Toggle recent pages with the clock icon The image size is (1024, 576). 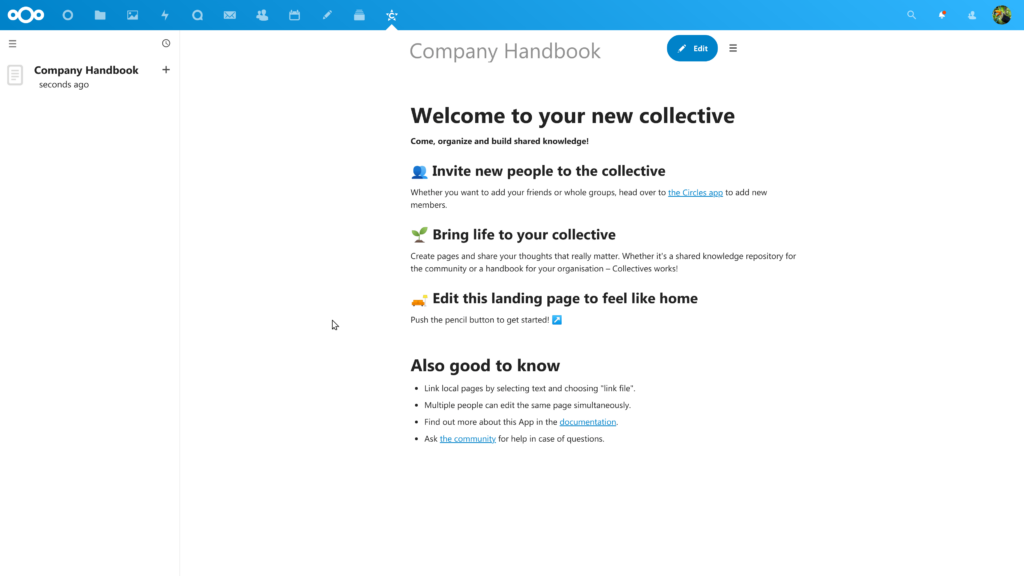point(166,43)
